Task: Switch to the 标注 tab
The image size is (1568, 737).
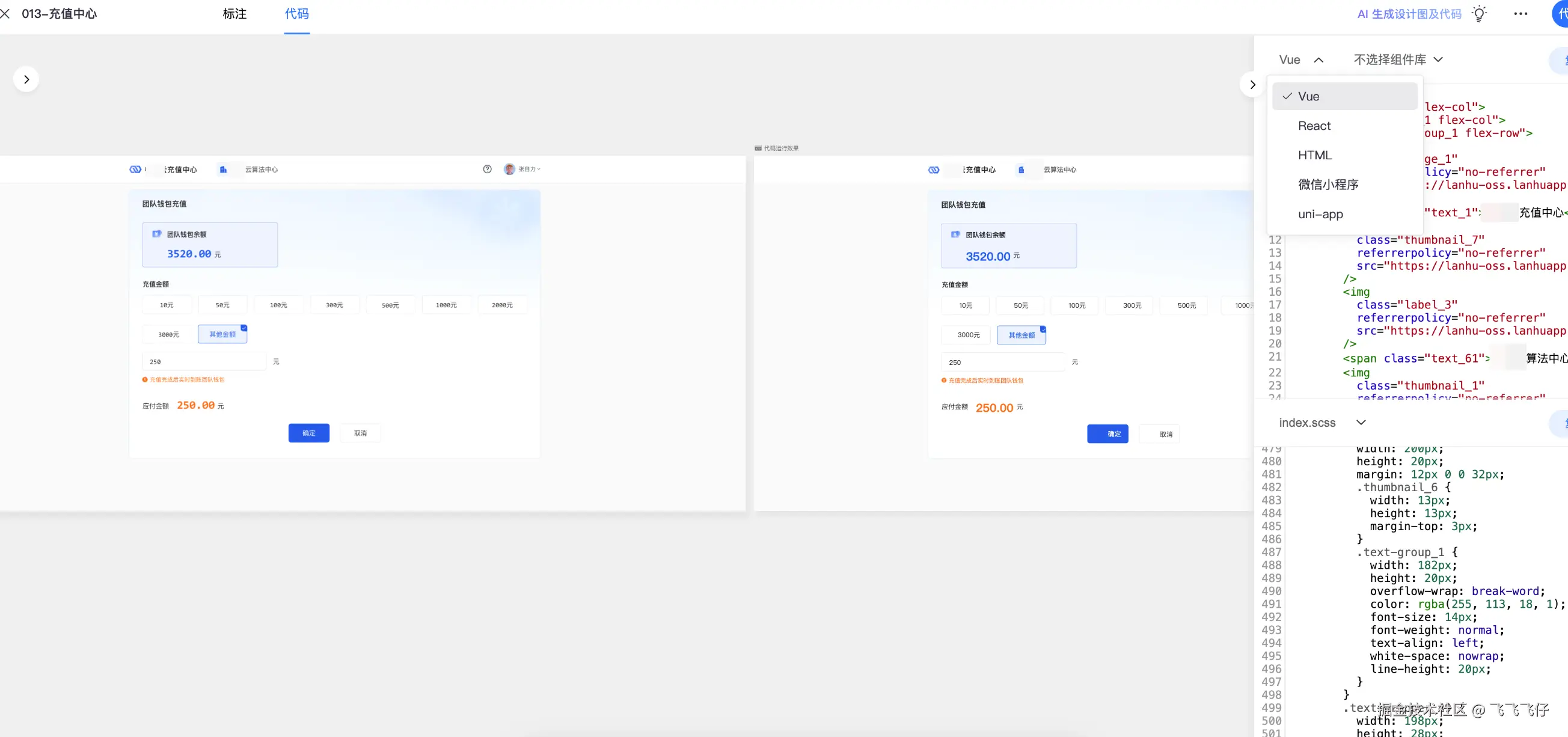Action: pyautogui.click(x=234, y=13)
